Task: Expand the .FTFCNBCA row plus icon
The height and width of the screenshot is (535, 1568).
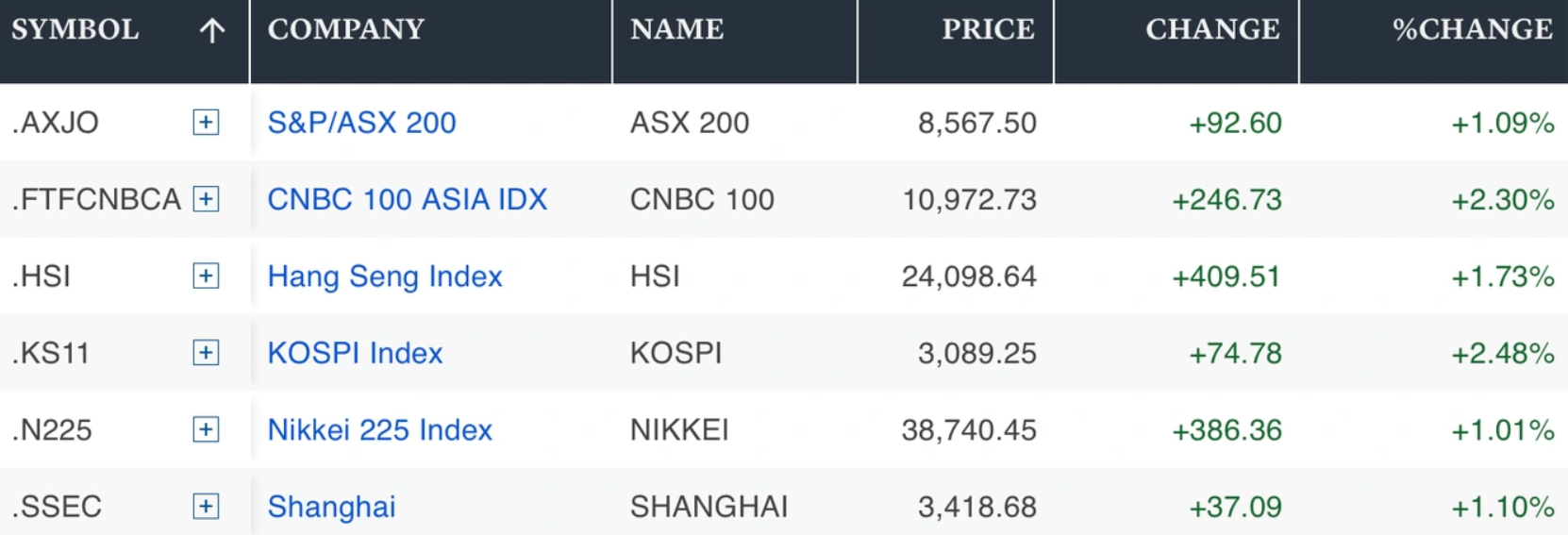Action: (206, 199)
